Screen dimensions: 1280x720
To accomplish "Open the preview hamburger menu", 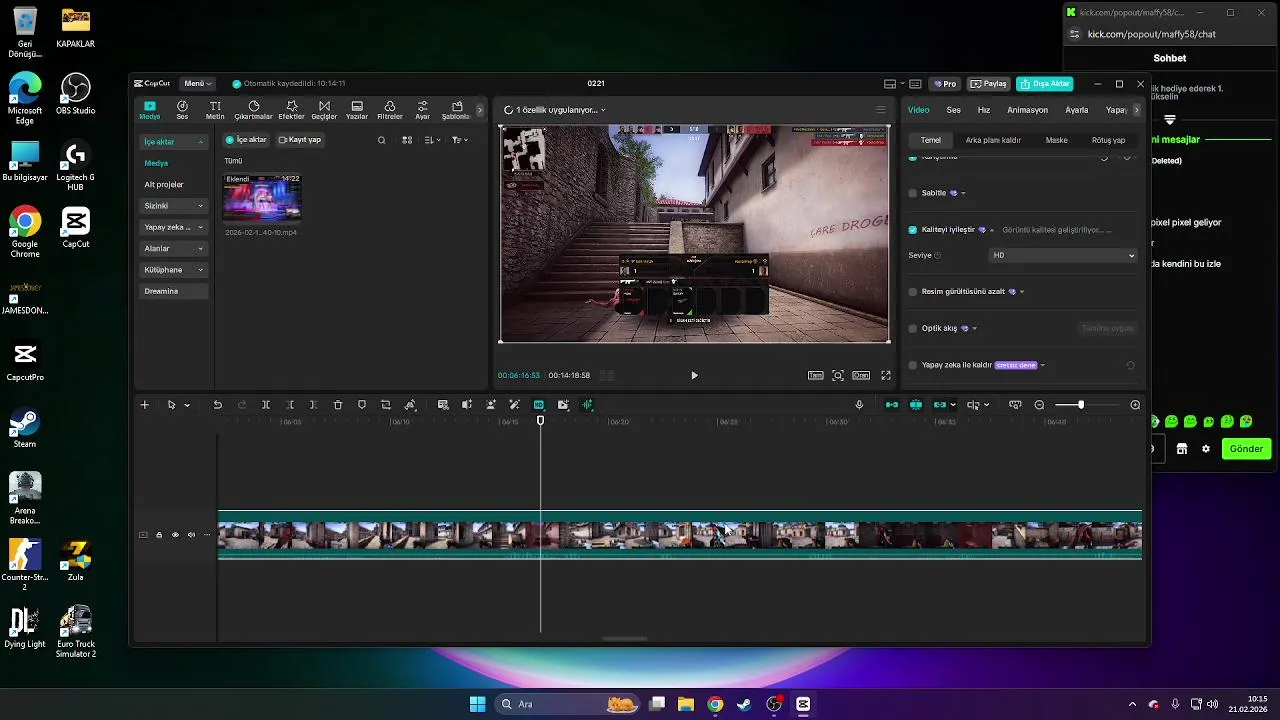I will point(880,110).
